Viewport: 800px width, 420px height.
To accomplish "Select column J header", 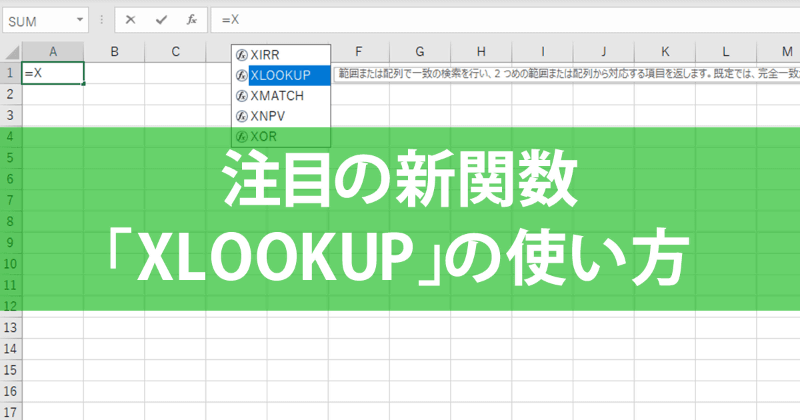I will [x=604, y=52].
